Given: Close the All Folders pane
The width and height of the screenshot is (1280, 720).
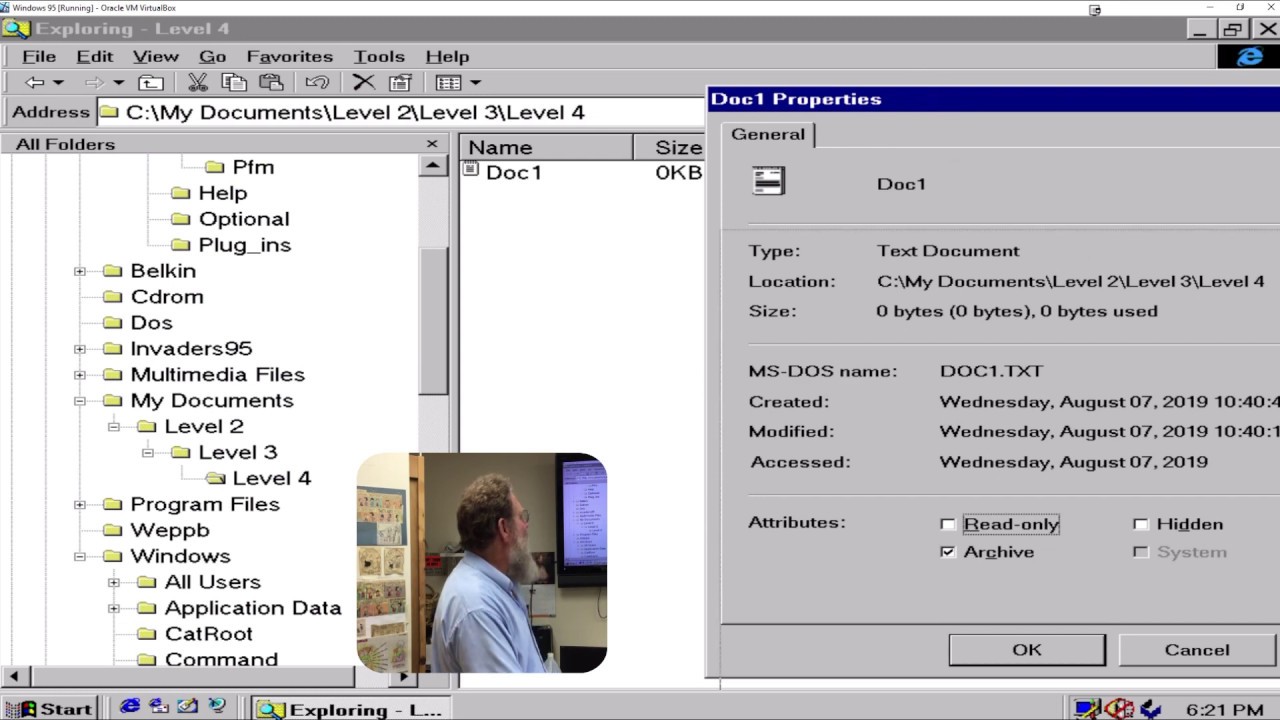Looking at the screenshot, I should (x=432, y=144).
